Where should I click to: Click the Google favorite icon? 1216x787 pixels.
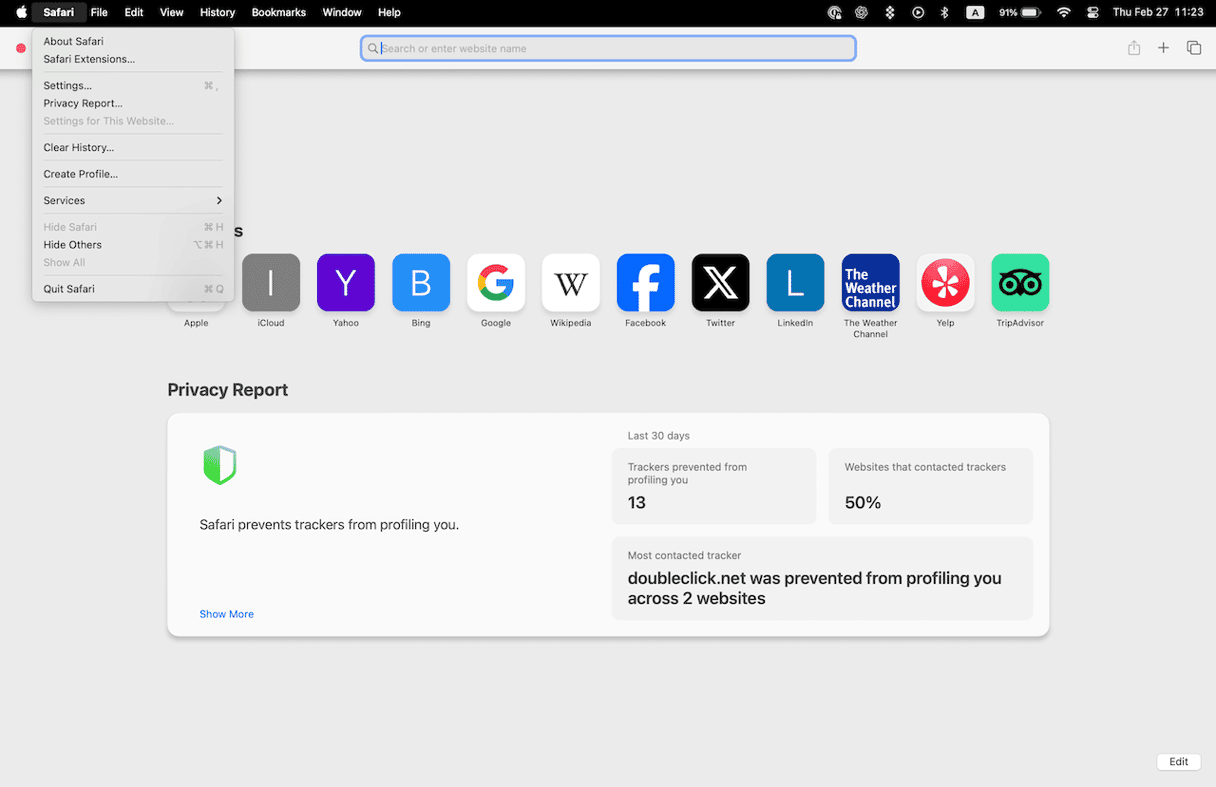[x=495, y=283]
